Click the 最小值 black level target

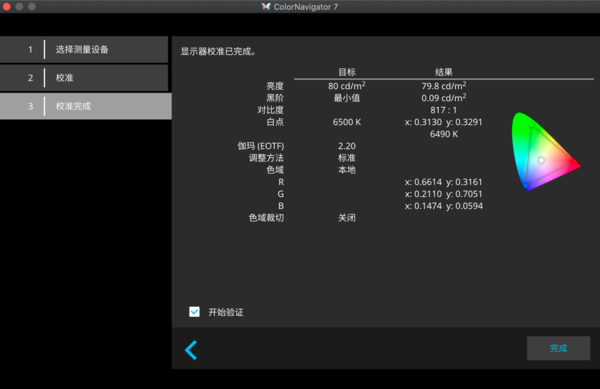point(347,98)
